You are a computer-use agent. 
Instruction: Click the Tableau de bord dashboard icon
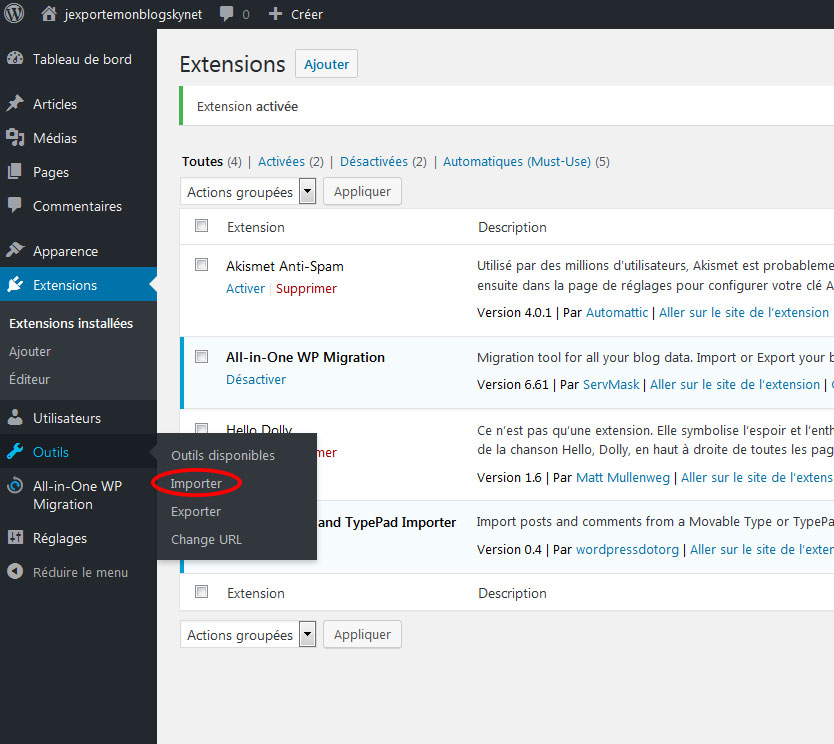point(15,58)
